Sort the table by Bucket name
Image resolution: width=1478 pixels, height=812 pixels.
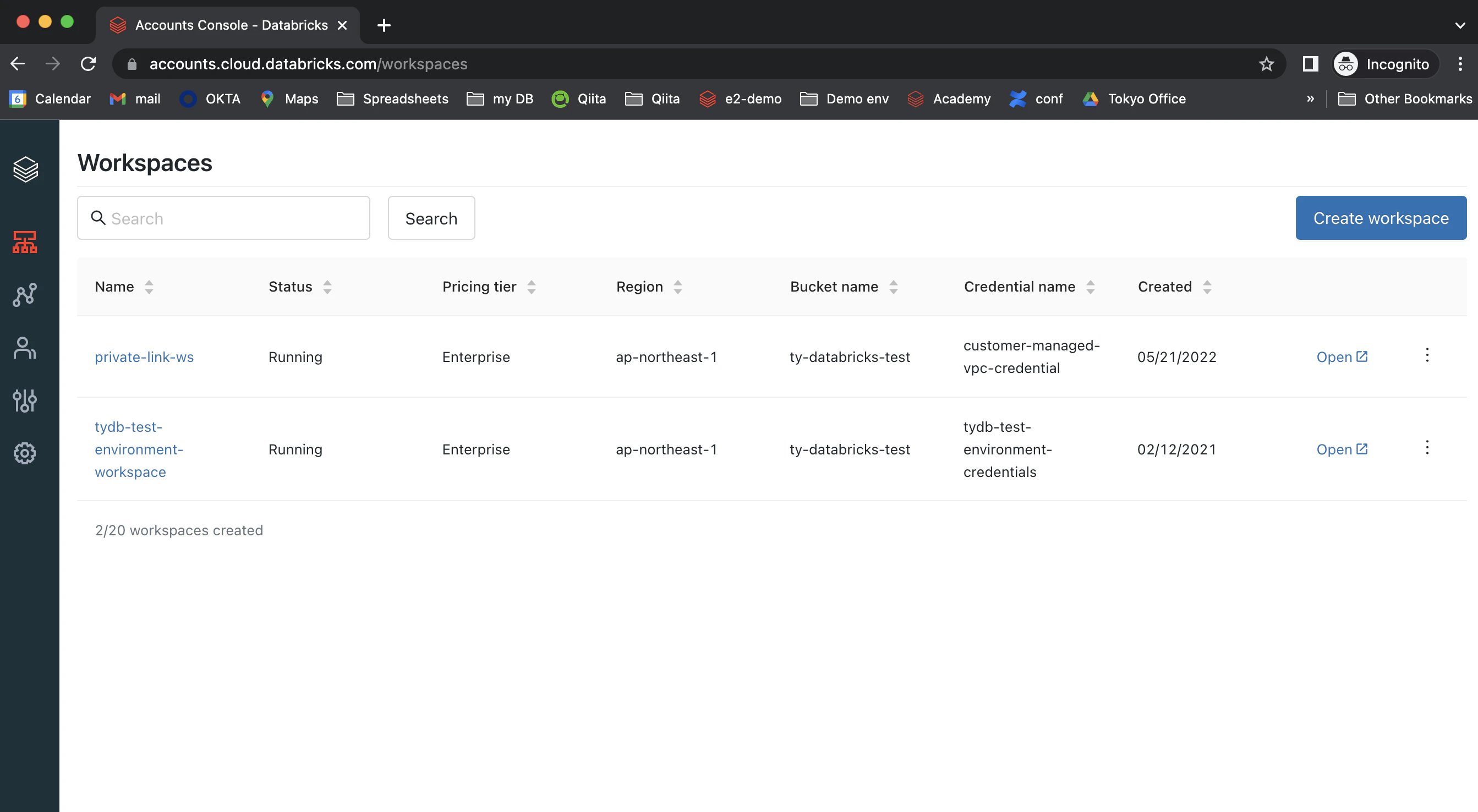[x=893, y=287]
